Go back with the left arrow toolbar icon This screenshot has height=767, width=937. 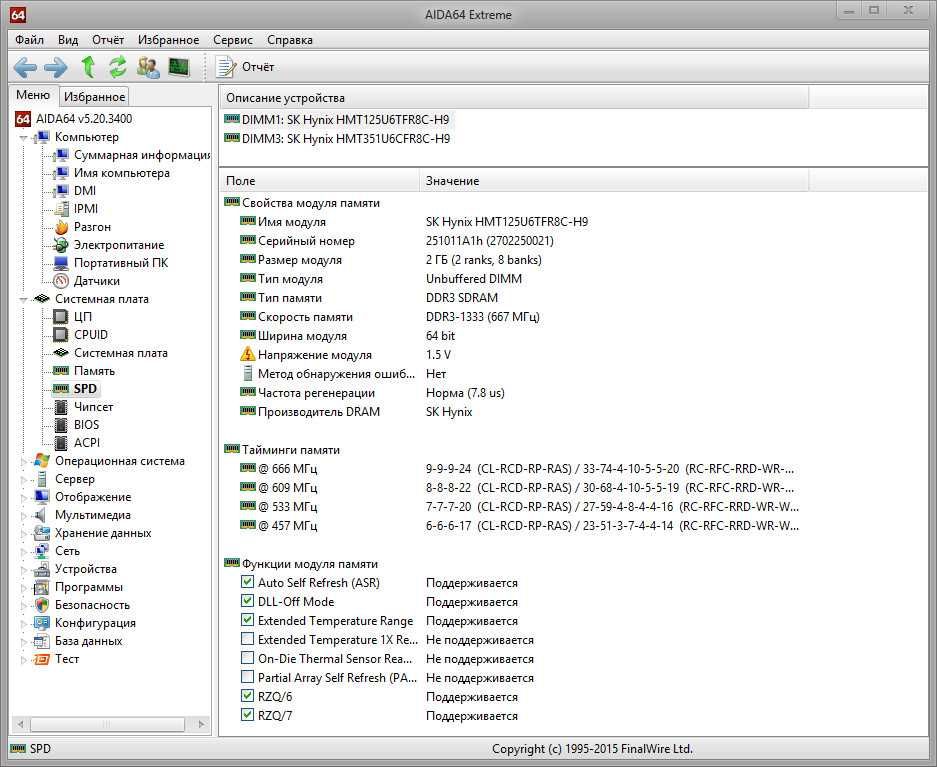click(25, 67)
